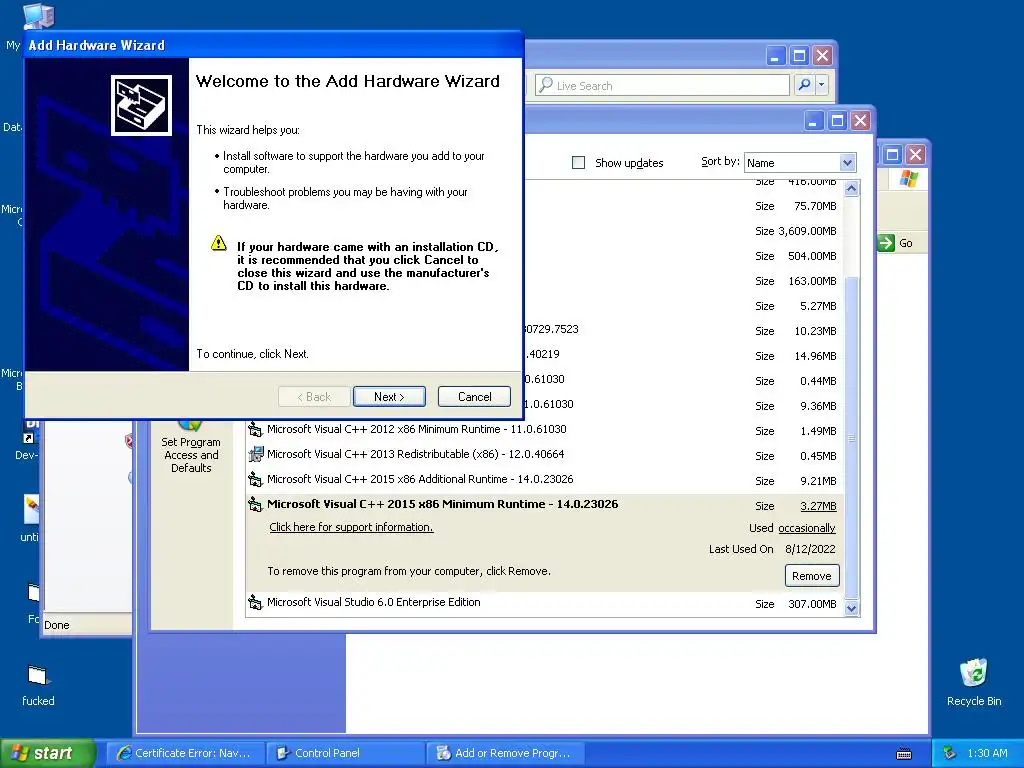Click icon of Visual Studio 6.0 Enterprise
Image resolution: width=1024 pixels, height=768 pixels.
[255, 602]
